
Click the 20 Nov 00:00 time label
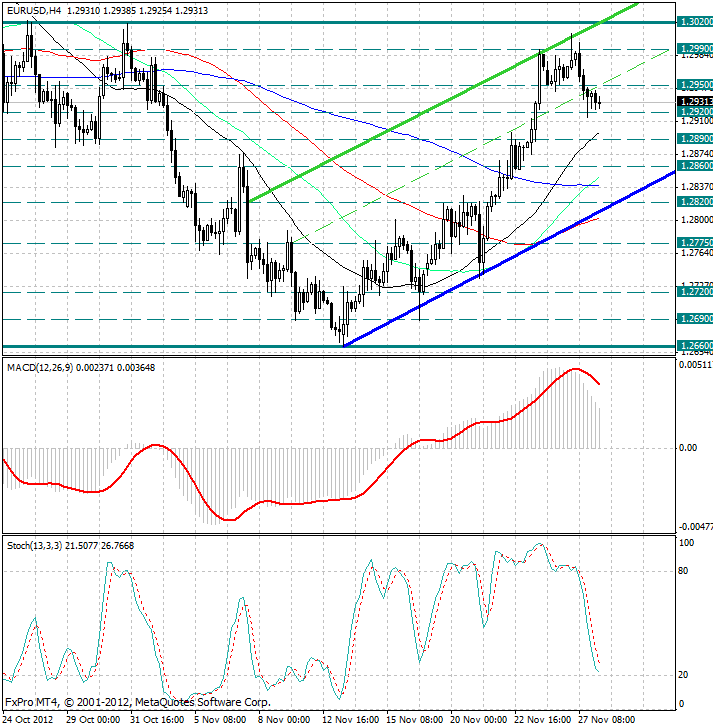coord(477,720)
